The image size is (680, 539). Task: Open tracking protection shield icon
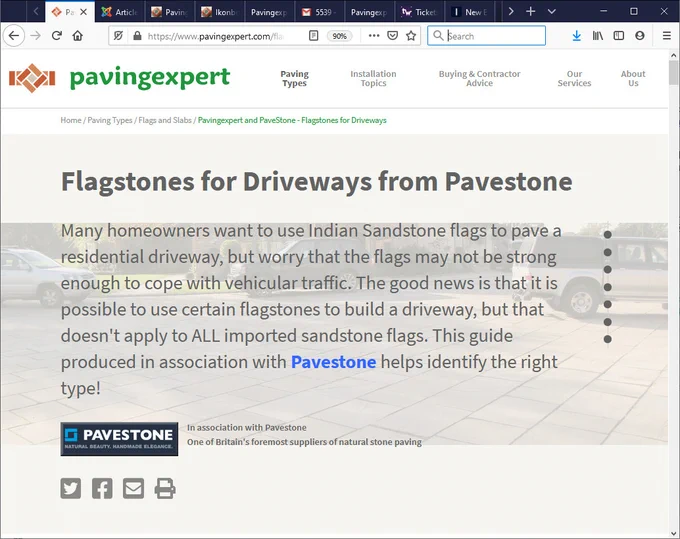[x=118, y=36]
